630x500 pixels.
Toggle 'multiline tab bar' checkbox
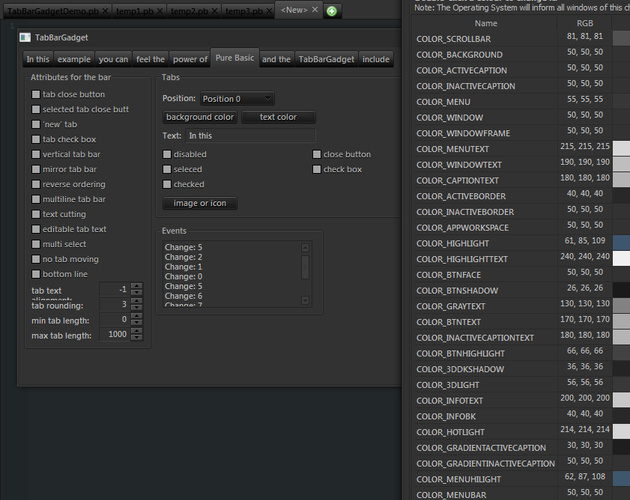click(36, 199)
